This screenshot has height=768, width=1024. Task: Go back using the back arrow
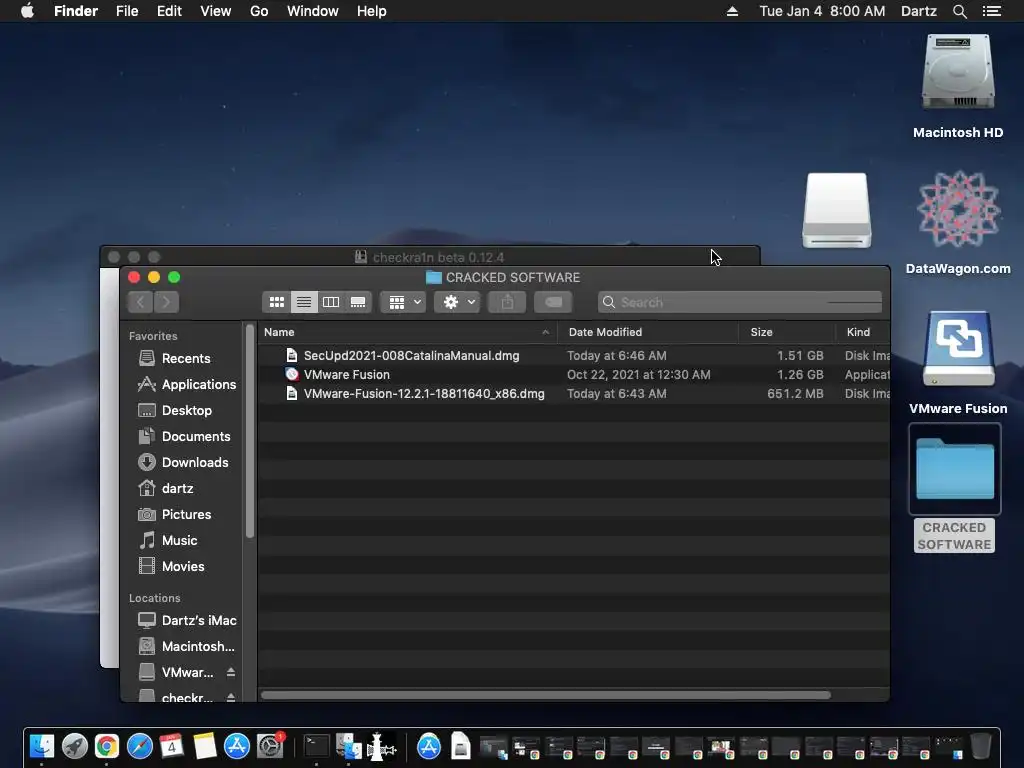140,302
